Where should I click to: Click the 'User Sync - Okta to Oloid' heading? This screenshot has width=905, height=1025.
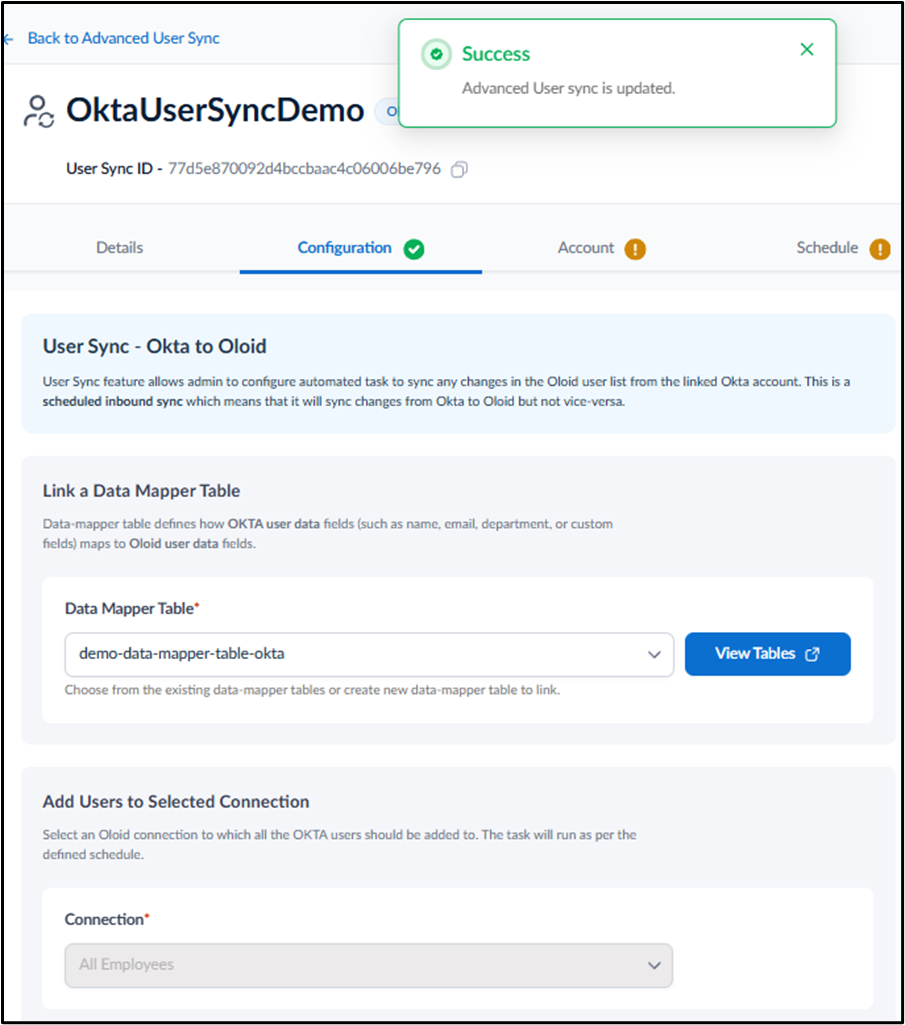click(154, 346)
